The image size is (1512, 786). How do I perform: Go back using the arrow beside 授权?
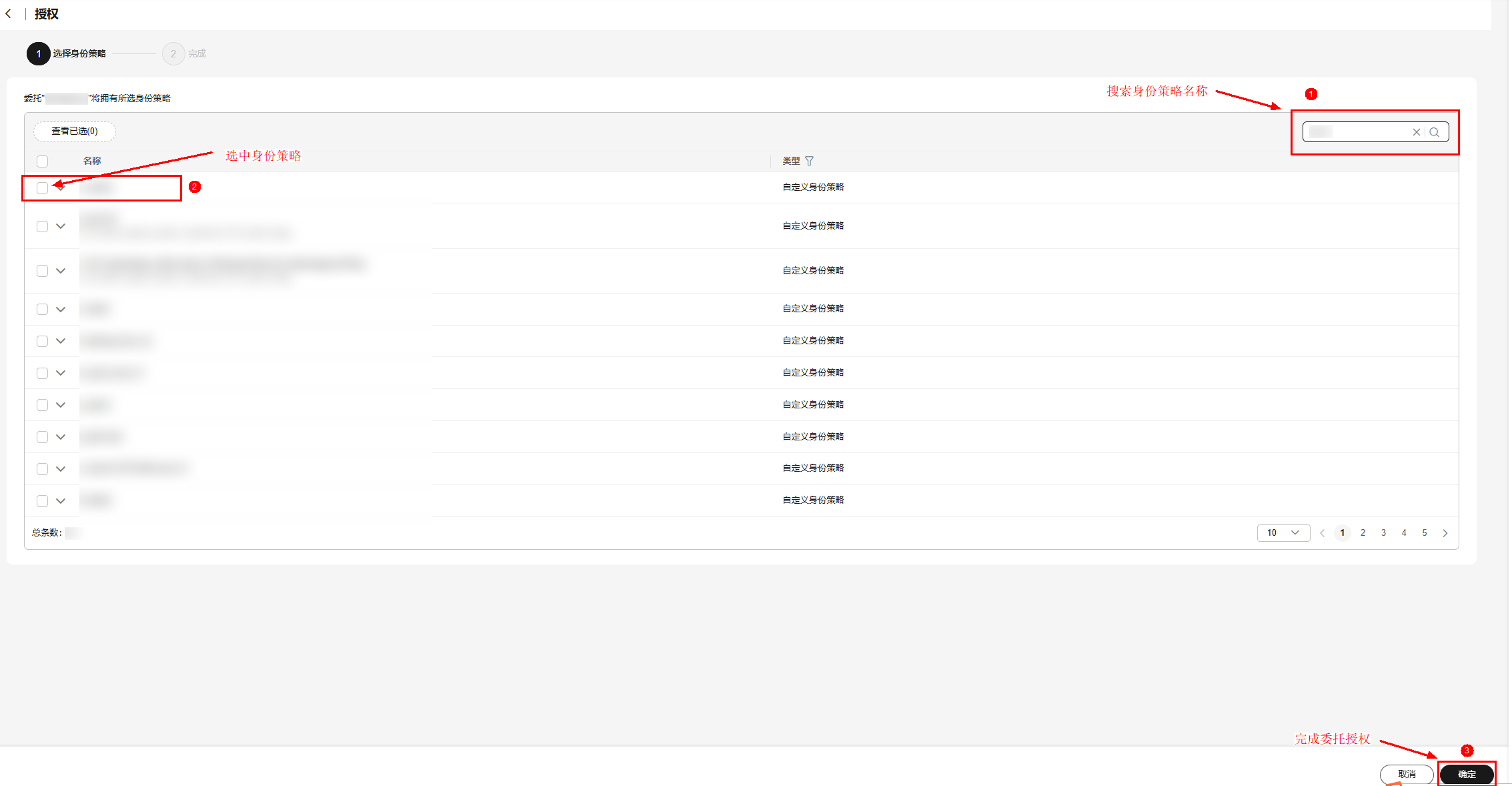[9, 14]
